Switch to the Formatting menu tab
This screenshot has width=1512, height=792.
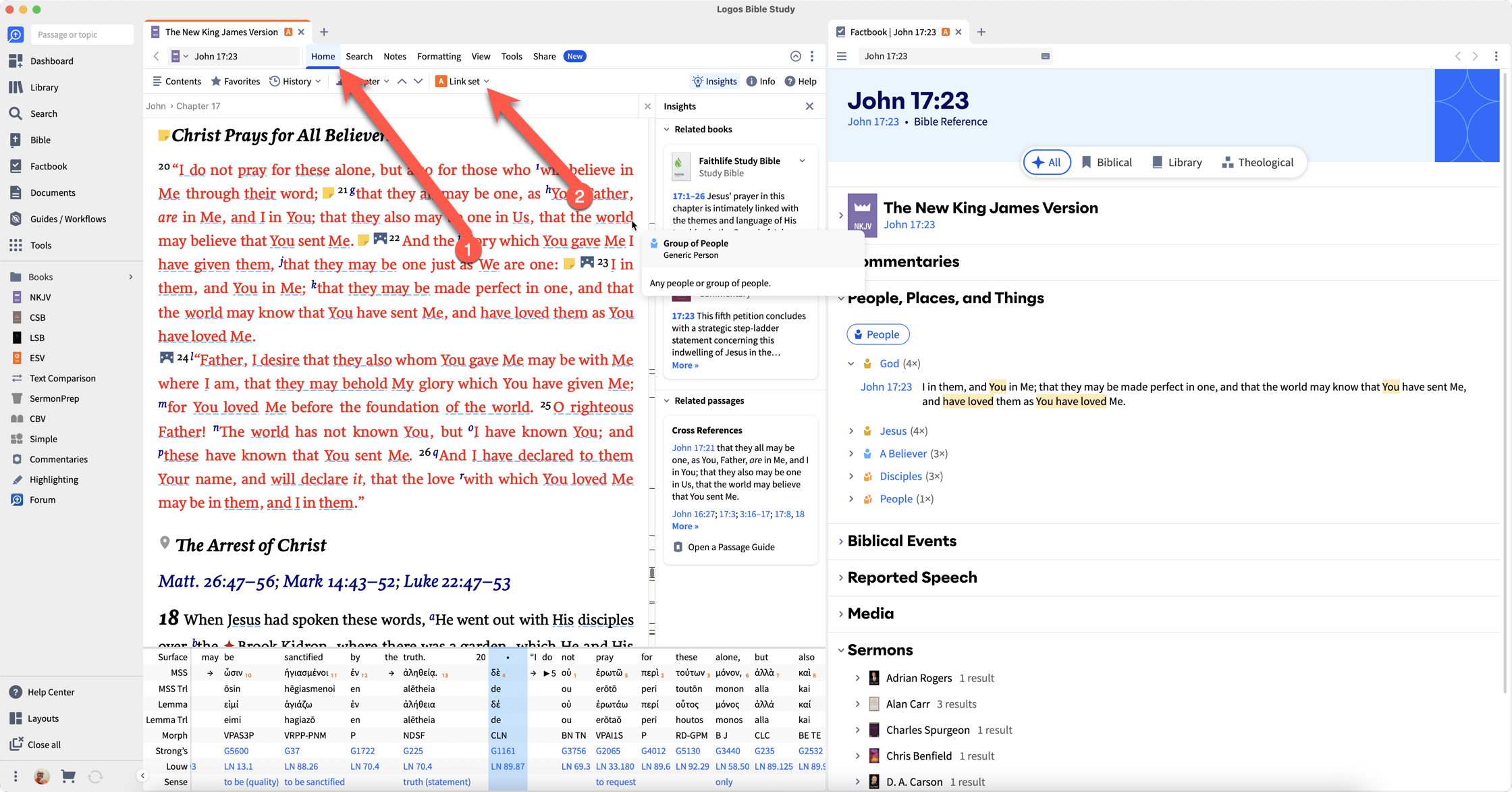pyautogui.click(x=438, y=56)
